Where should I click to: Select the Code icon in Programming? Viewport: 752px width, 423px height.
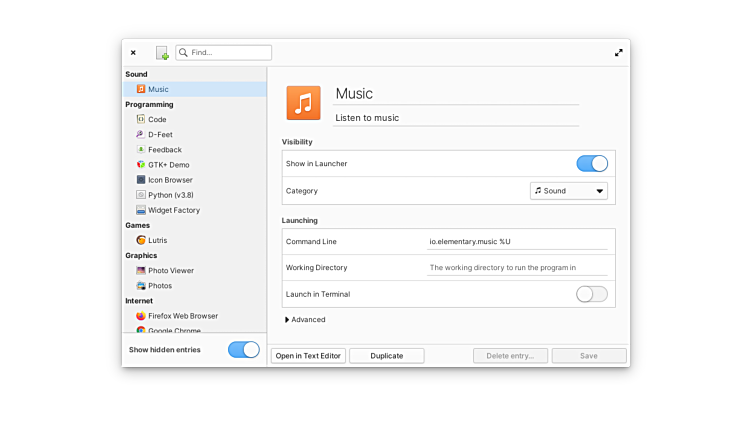point(141,119)
